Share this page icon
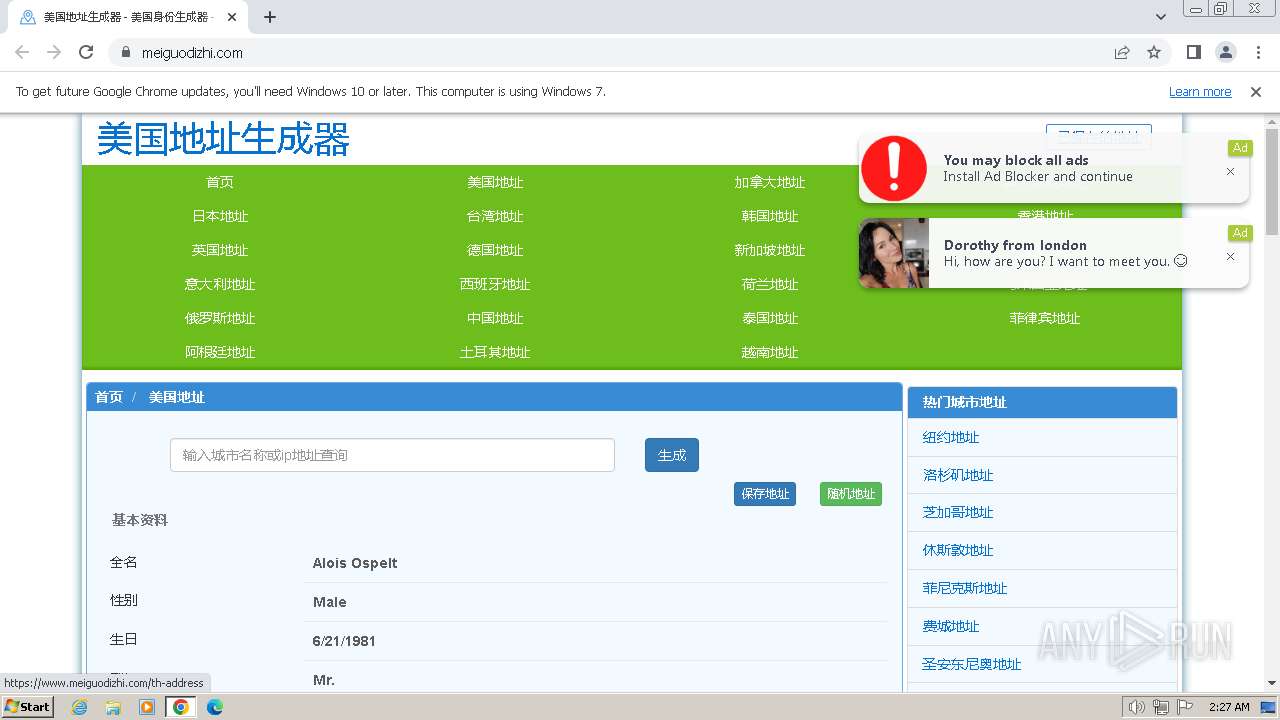 (1122, 52)
